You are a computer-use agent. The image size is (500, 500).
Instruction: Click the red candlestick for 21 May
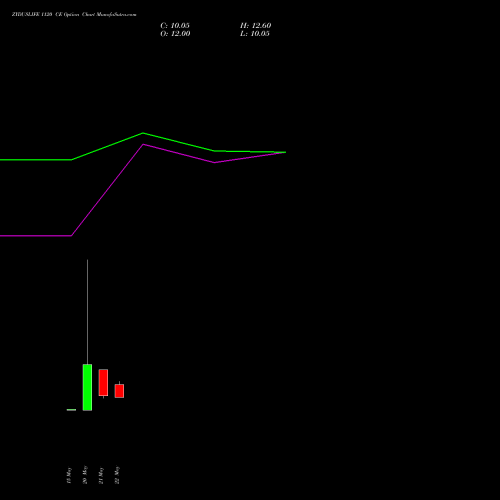103,383
